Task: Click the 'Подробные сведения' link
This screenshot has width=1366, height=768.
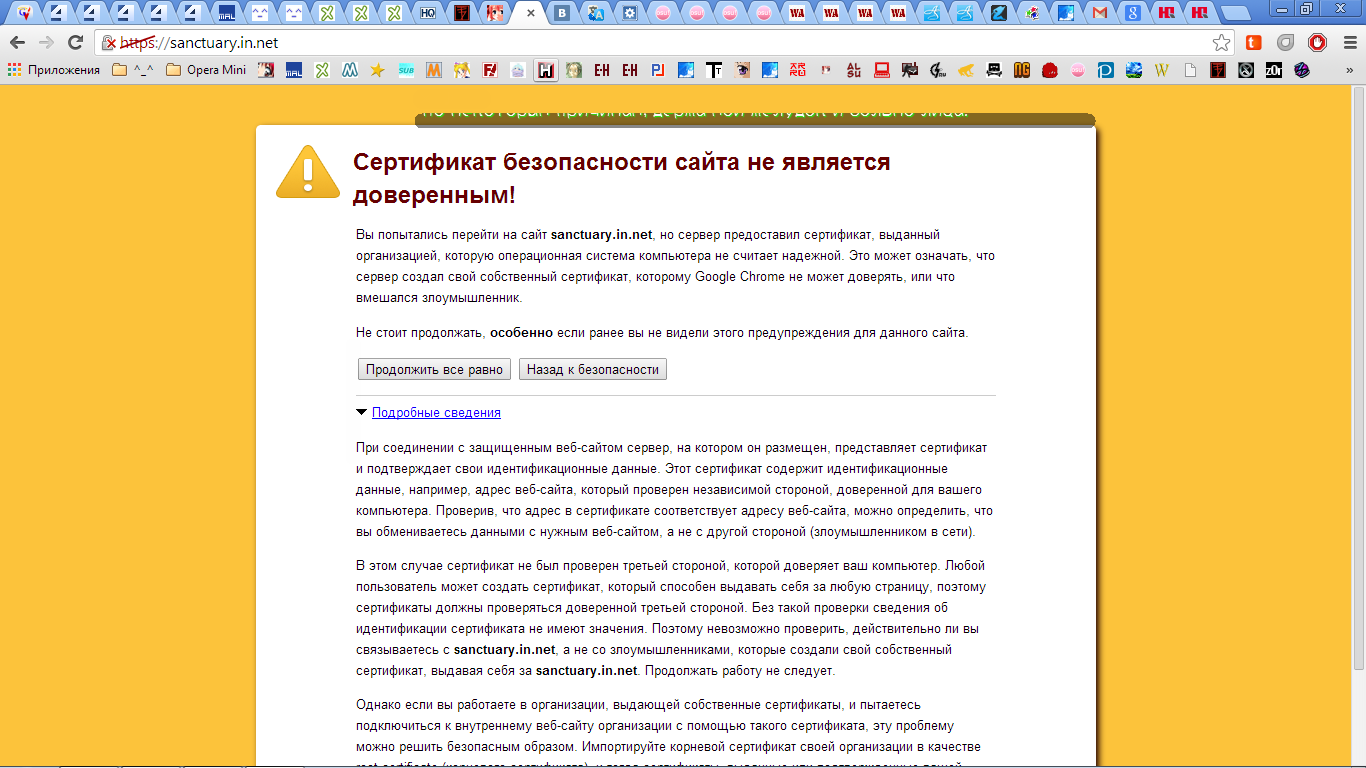Action: (436, 412)
